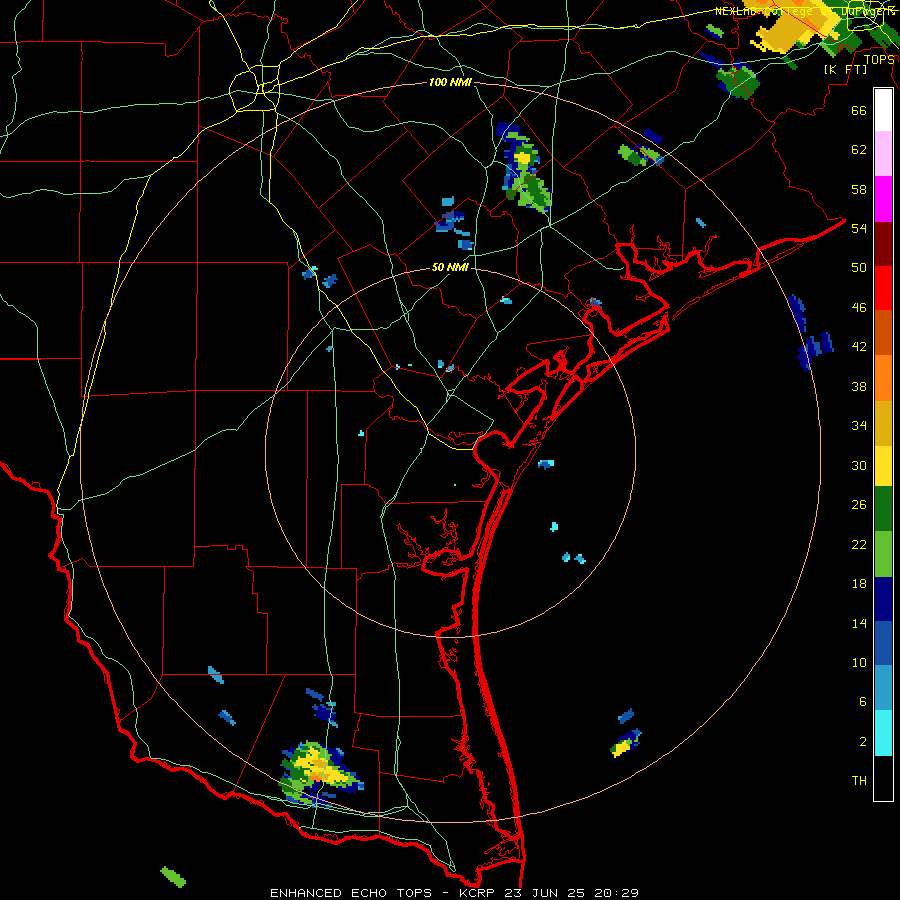Select the 'TH' threshold label

(859, 781)
